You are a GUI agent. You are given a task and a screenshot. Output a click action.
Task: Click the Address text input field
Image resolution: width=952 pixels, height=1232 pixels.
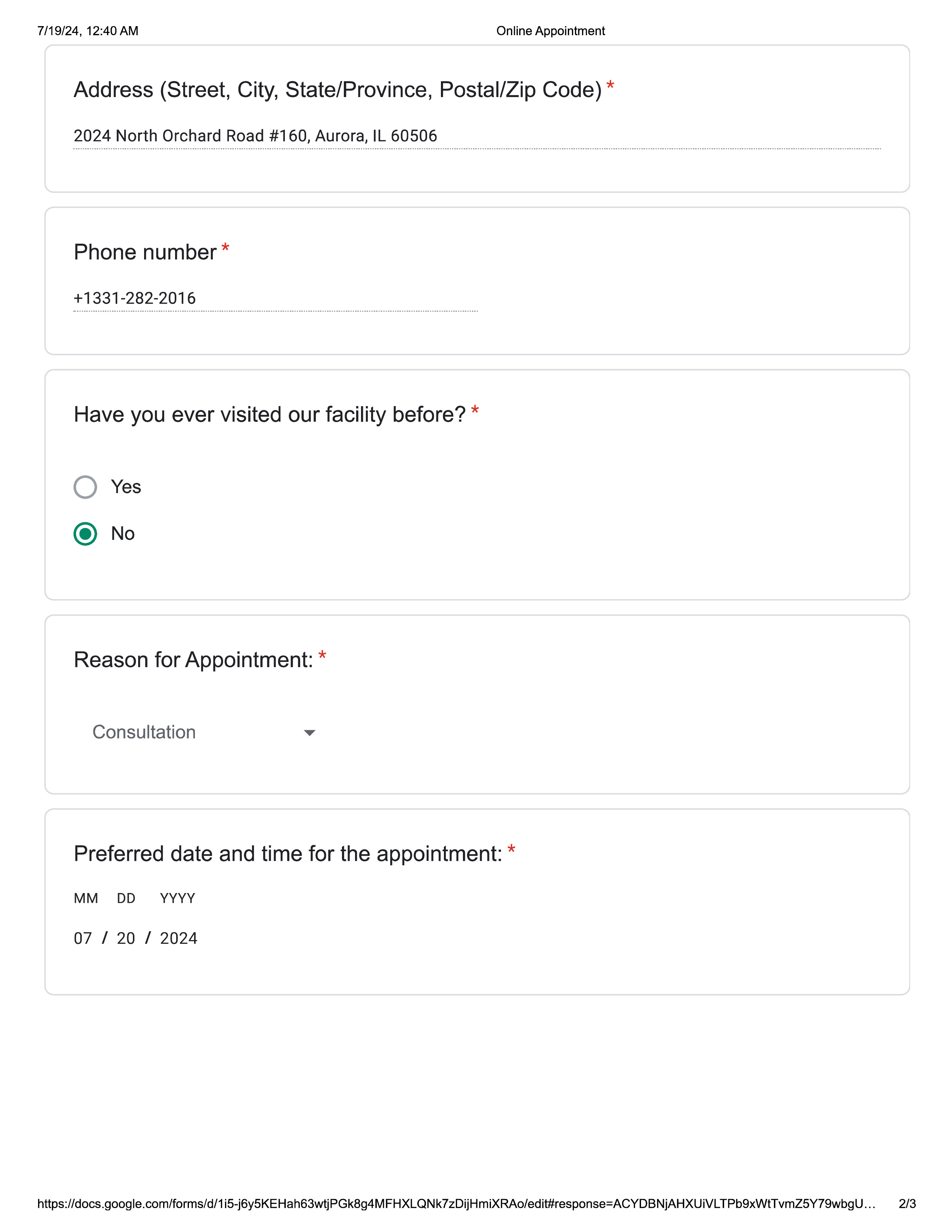477,136
